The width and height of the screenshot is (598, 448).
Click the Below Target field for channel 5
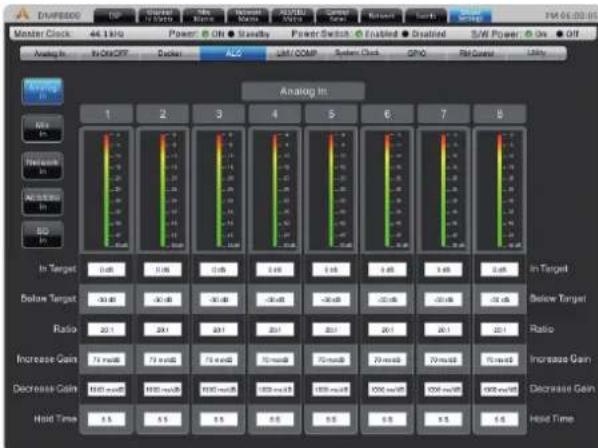(331, 299)
